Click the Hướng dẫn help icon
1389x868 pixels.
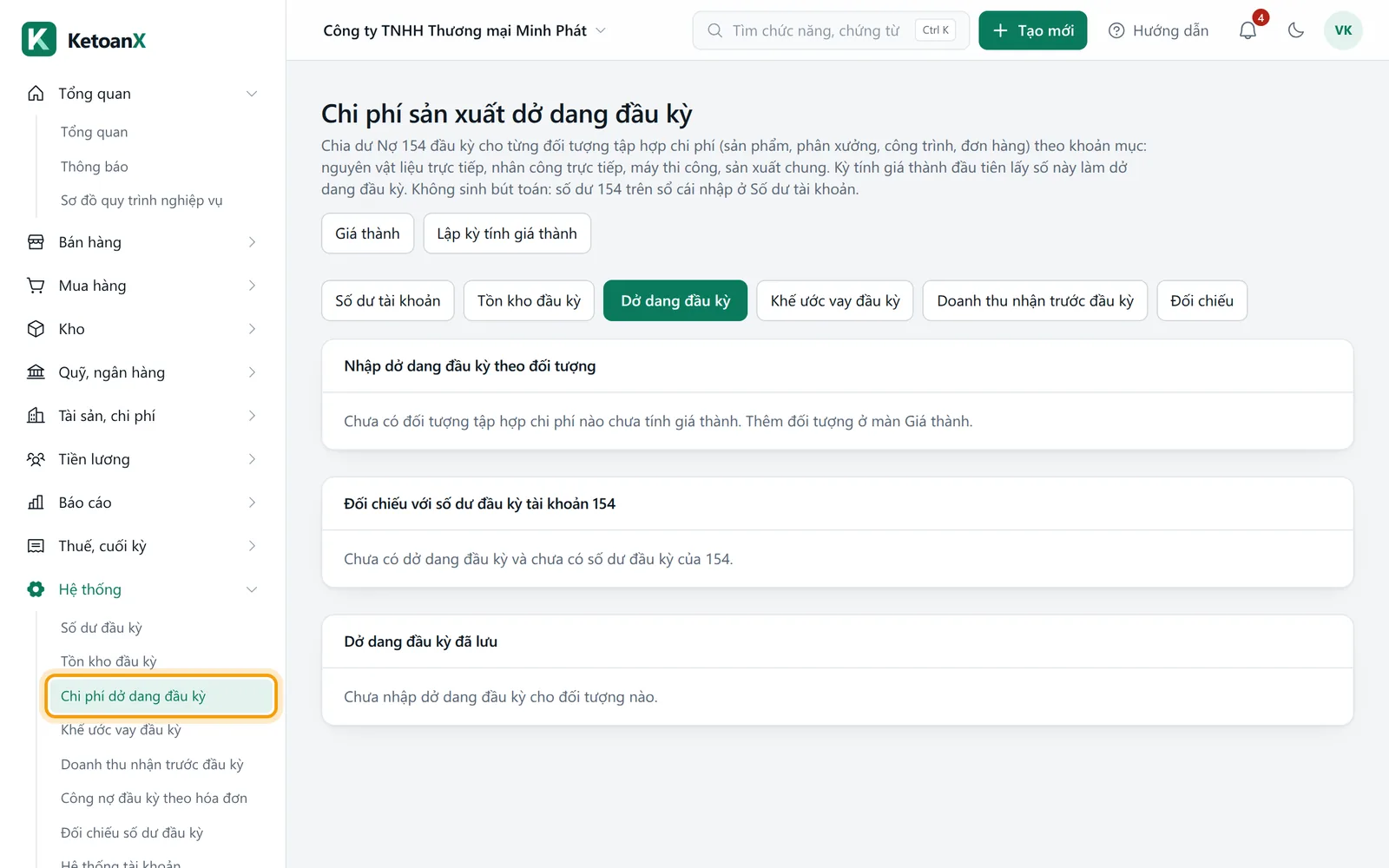click(1116, 30)
